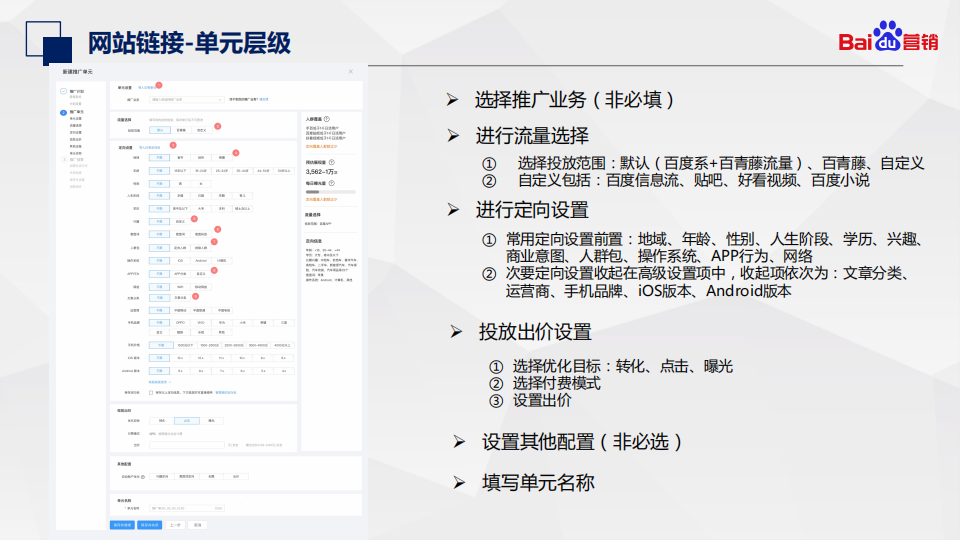Select 默认 in the 投放范围 row
Screen dimensions: 960x540
point(160,130)
